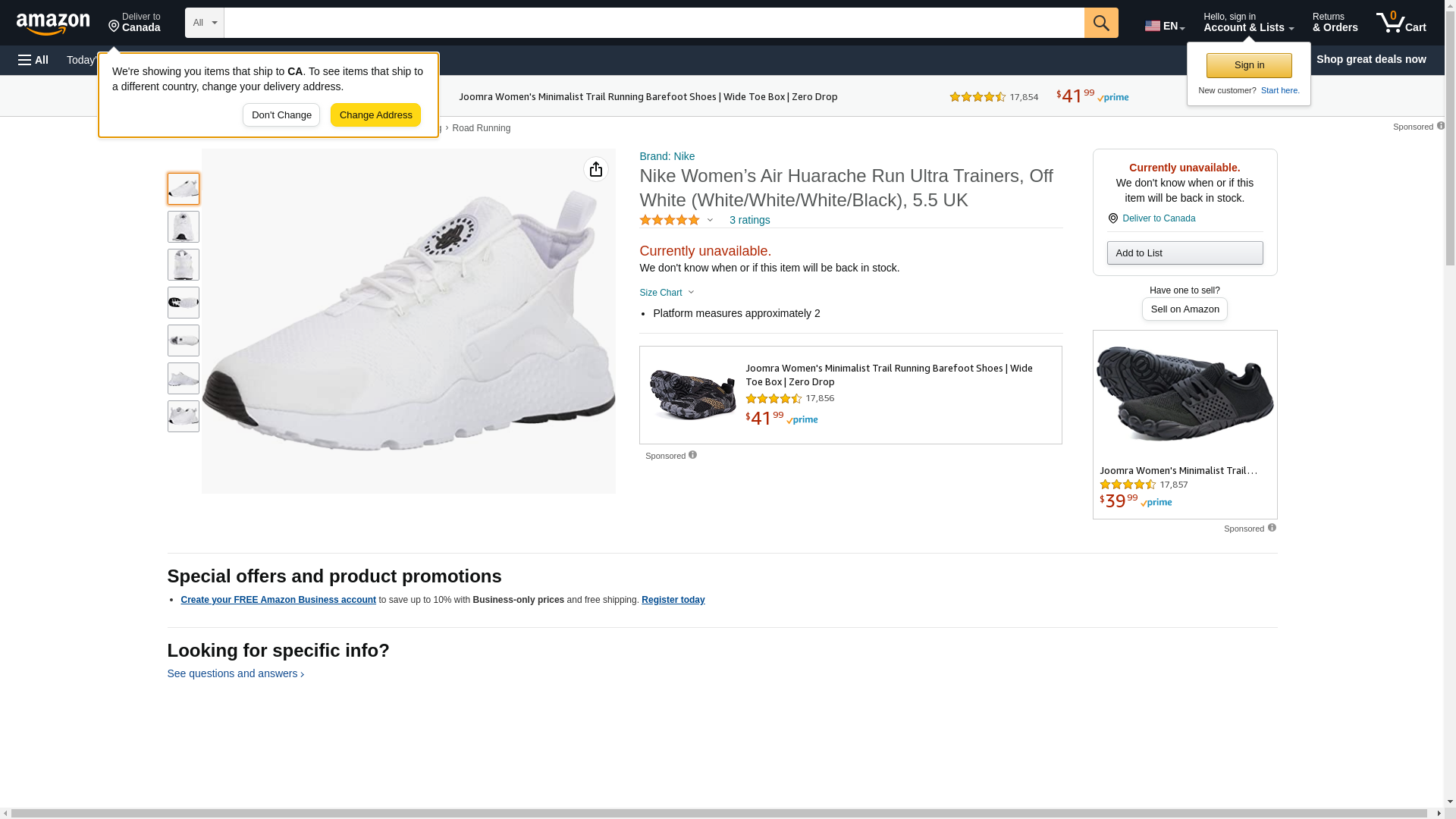
Task: Open the All hamburger menu
Action: tap(33, 60)
